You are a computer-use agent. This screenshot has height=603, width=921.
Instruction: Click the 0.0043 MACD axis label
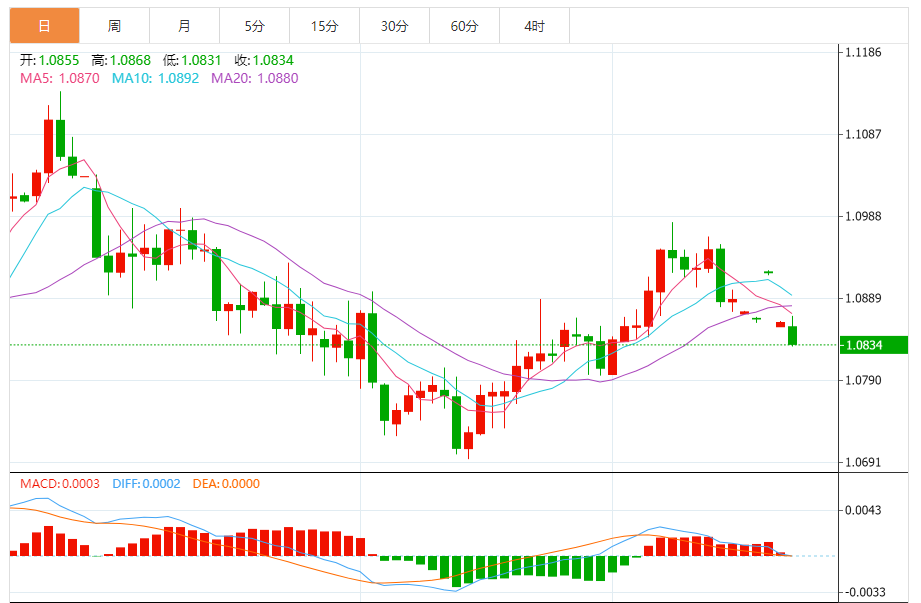coord(863,510)
